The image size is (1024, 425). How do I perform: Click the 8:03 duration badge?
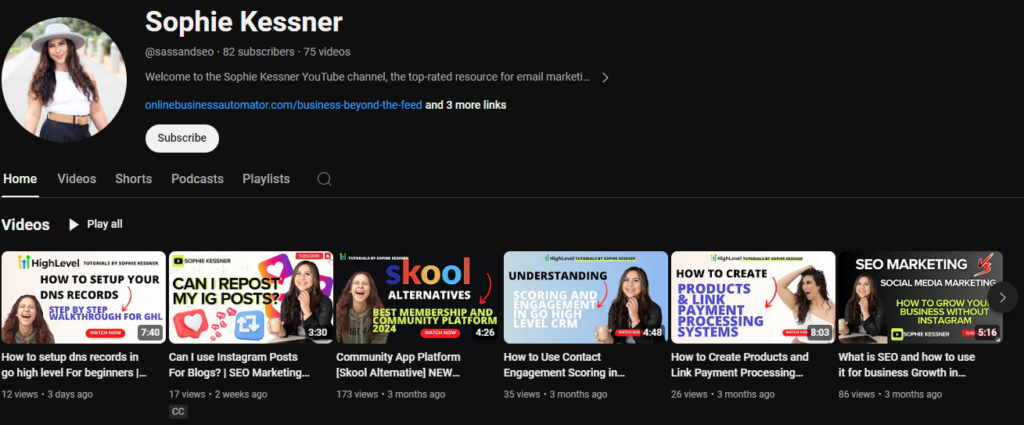point(819,332)
